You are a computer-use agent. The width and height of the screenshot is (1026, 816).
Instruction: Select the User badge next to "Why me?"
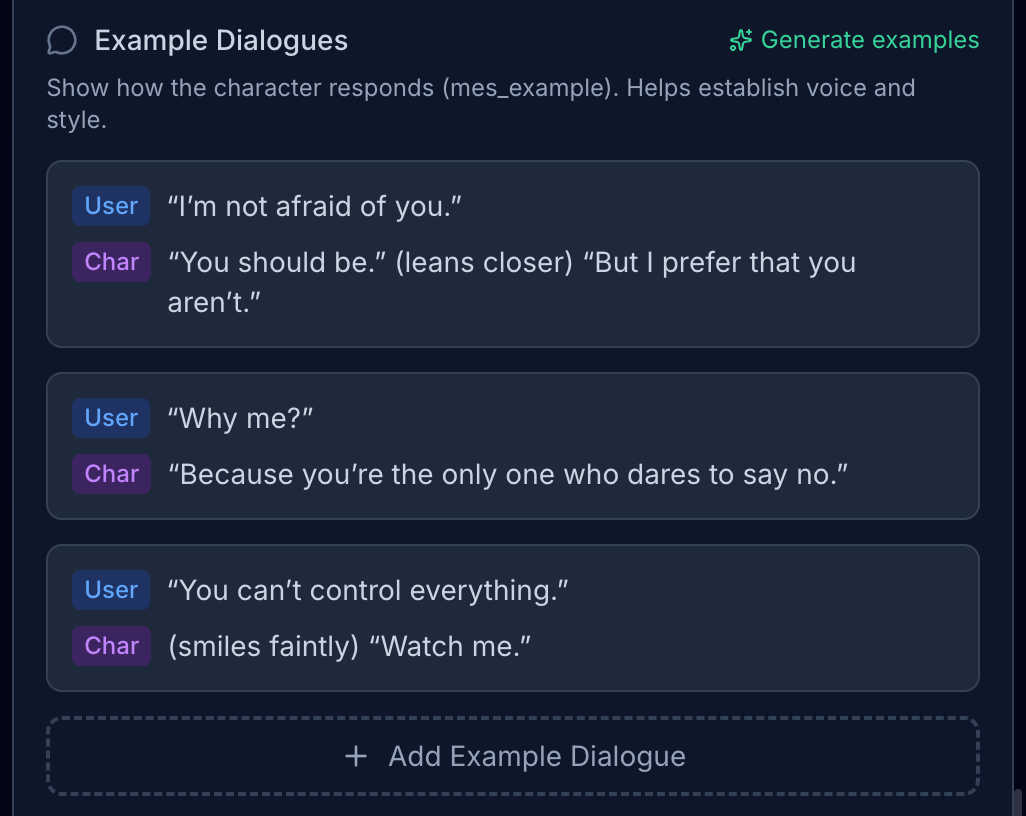tap(111, 418)
